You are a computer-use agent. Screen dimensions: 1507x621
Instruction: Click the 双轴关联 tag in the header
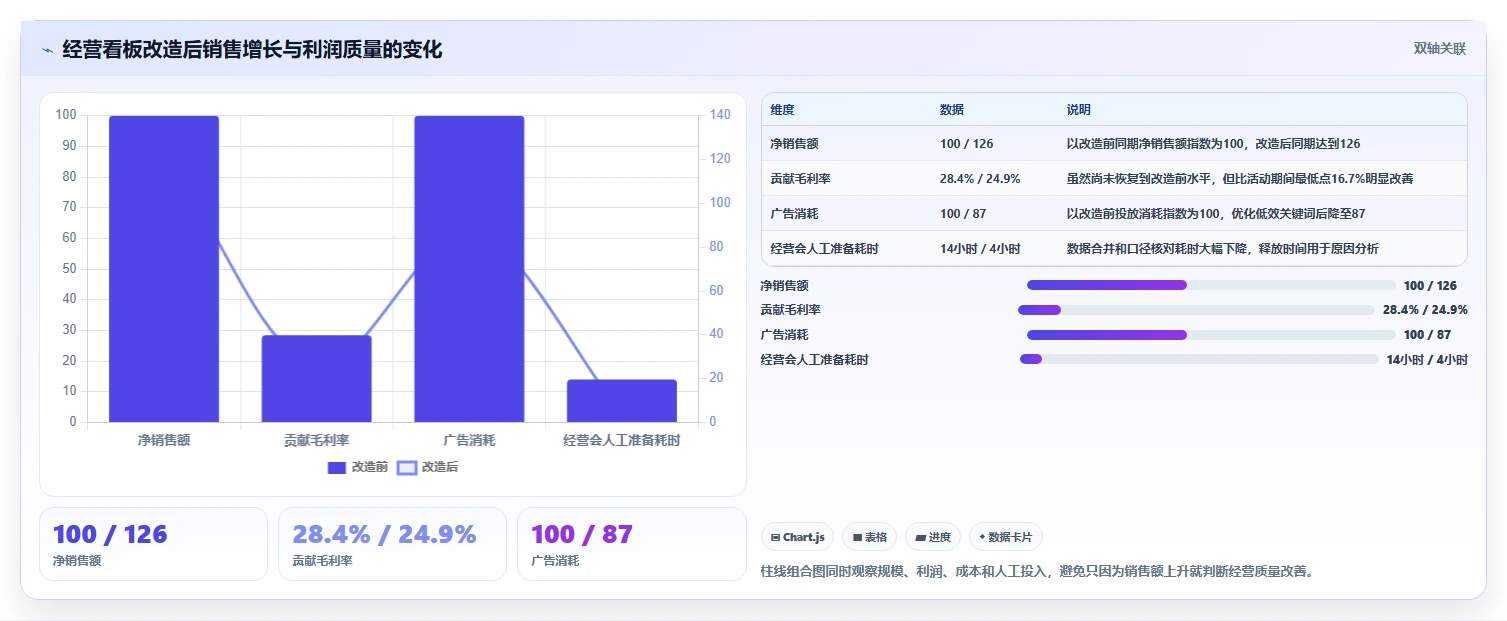(1439, 49)
